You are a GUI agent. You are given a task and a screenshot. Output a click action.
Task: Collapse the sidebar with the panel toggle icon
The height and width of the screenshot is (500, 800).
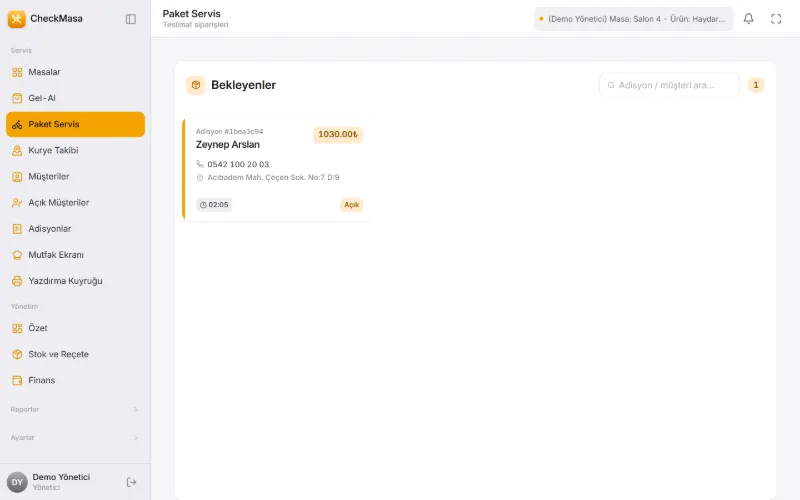tap(131, 19)
